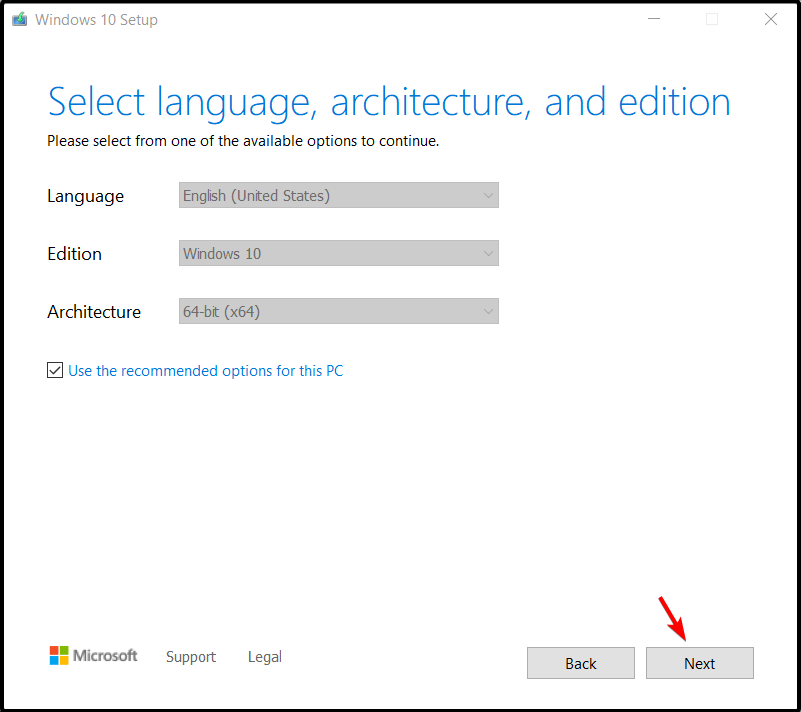
Task: Click the disabled maximize window icon
Action: click(712, 19)
